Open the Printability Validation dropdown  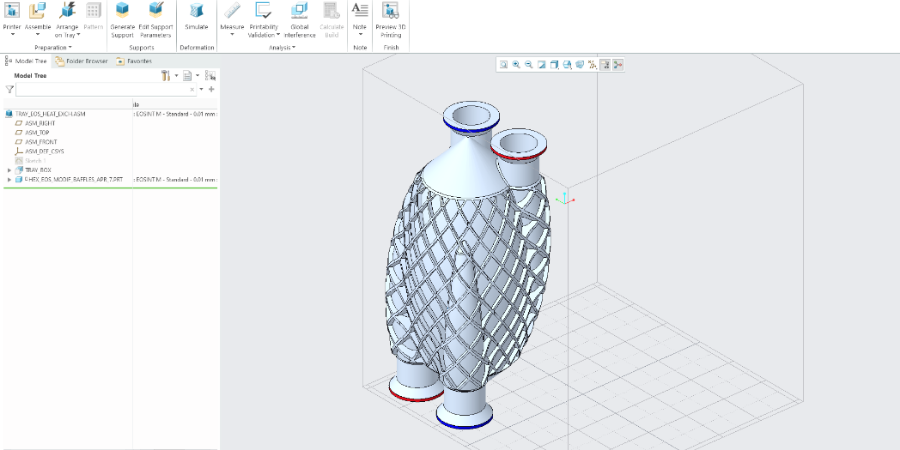point(264,30)
